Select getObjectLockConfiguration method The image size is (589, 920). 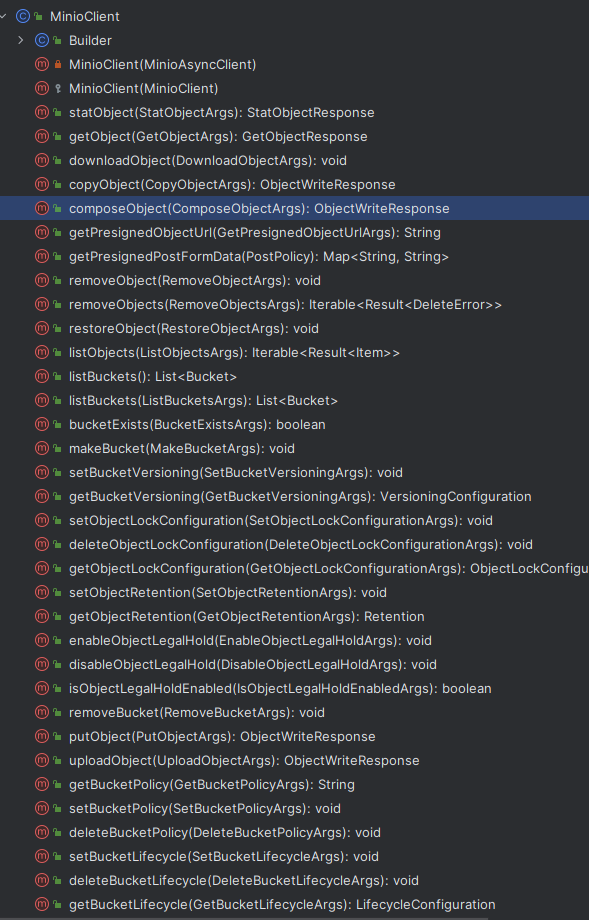pos(329,570)
